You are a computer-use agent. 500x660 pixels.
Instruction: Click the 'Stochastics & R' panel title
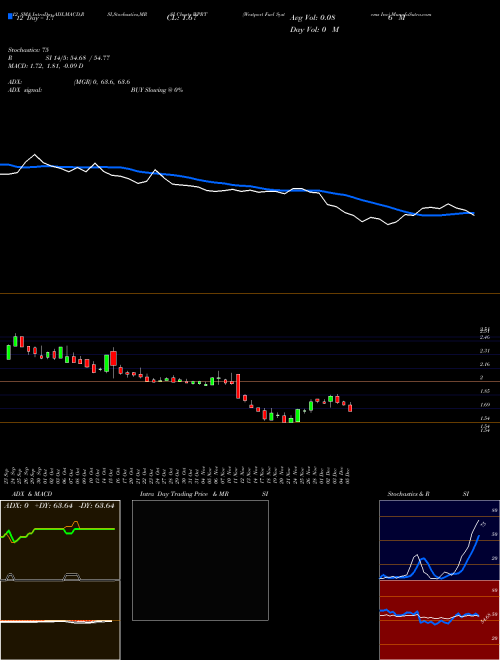coord(409,494)
